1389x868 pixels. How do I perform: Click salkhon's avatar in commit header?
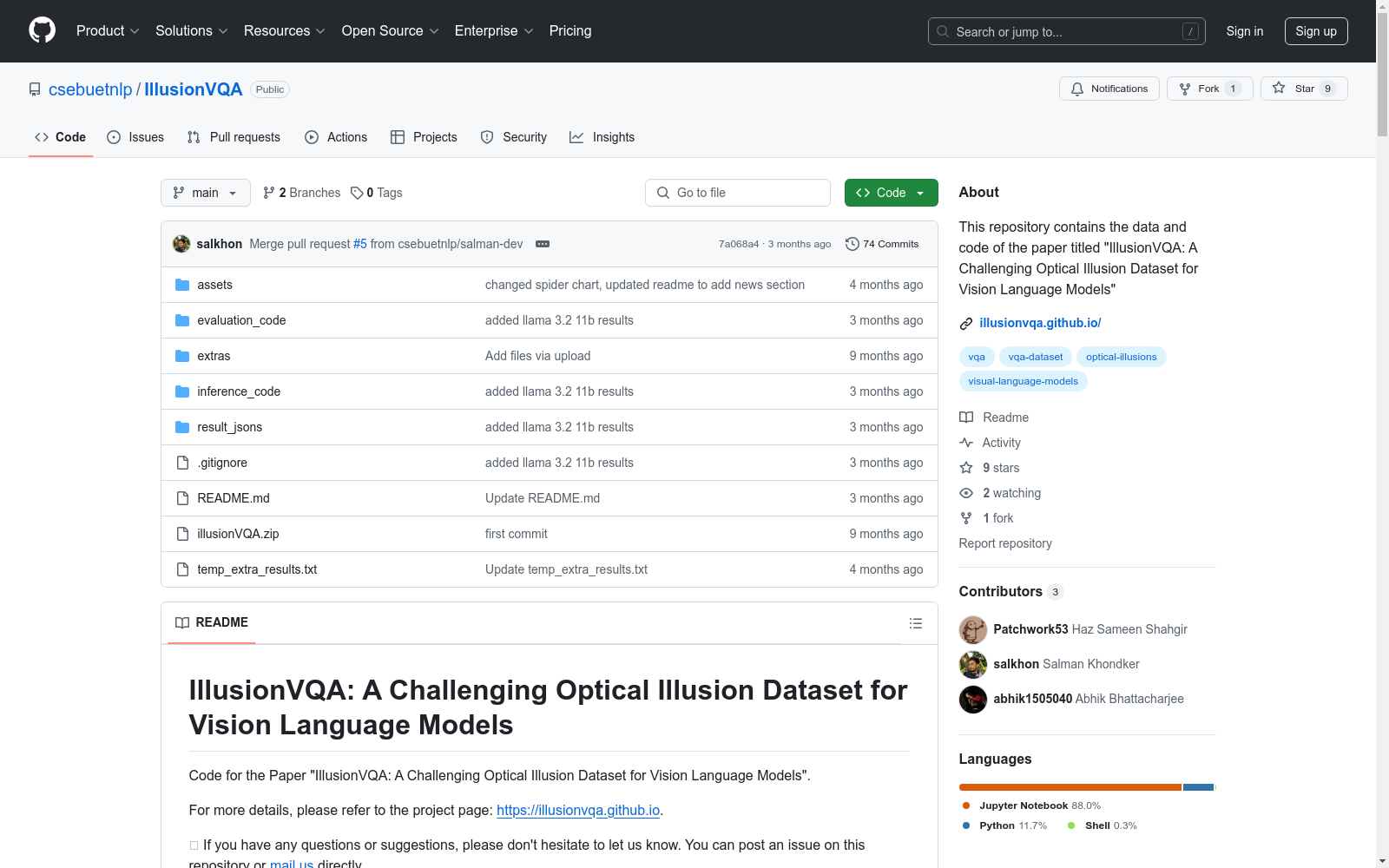click(181, 244)
